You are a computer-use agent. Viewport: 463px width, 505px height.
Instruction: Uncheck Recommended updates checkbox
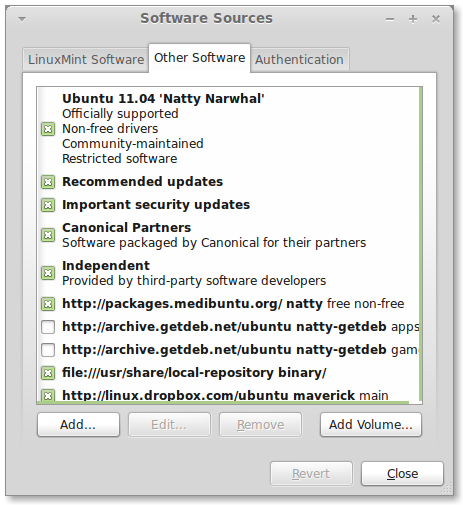(48, 182)
